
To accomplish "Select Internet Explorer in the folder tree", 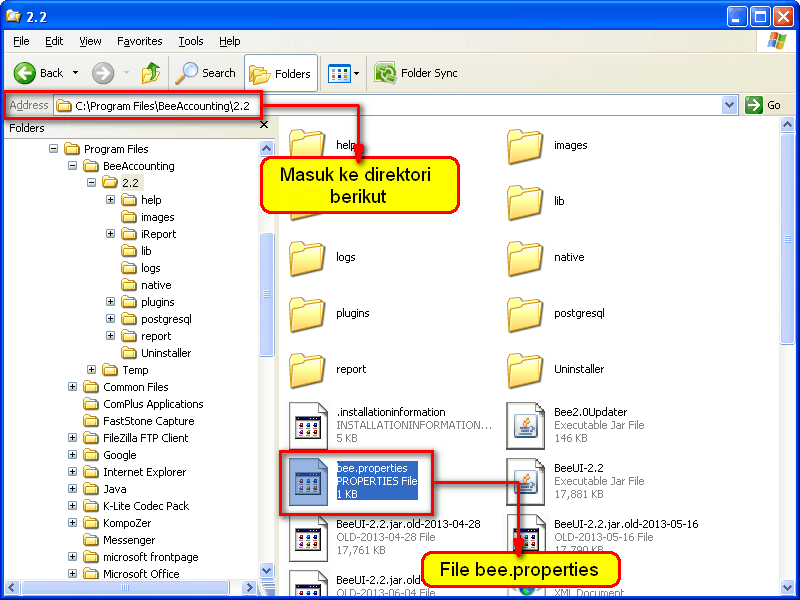I will tap(135, 472).
